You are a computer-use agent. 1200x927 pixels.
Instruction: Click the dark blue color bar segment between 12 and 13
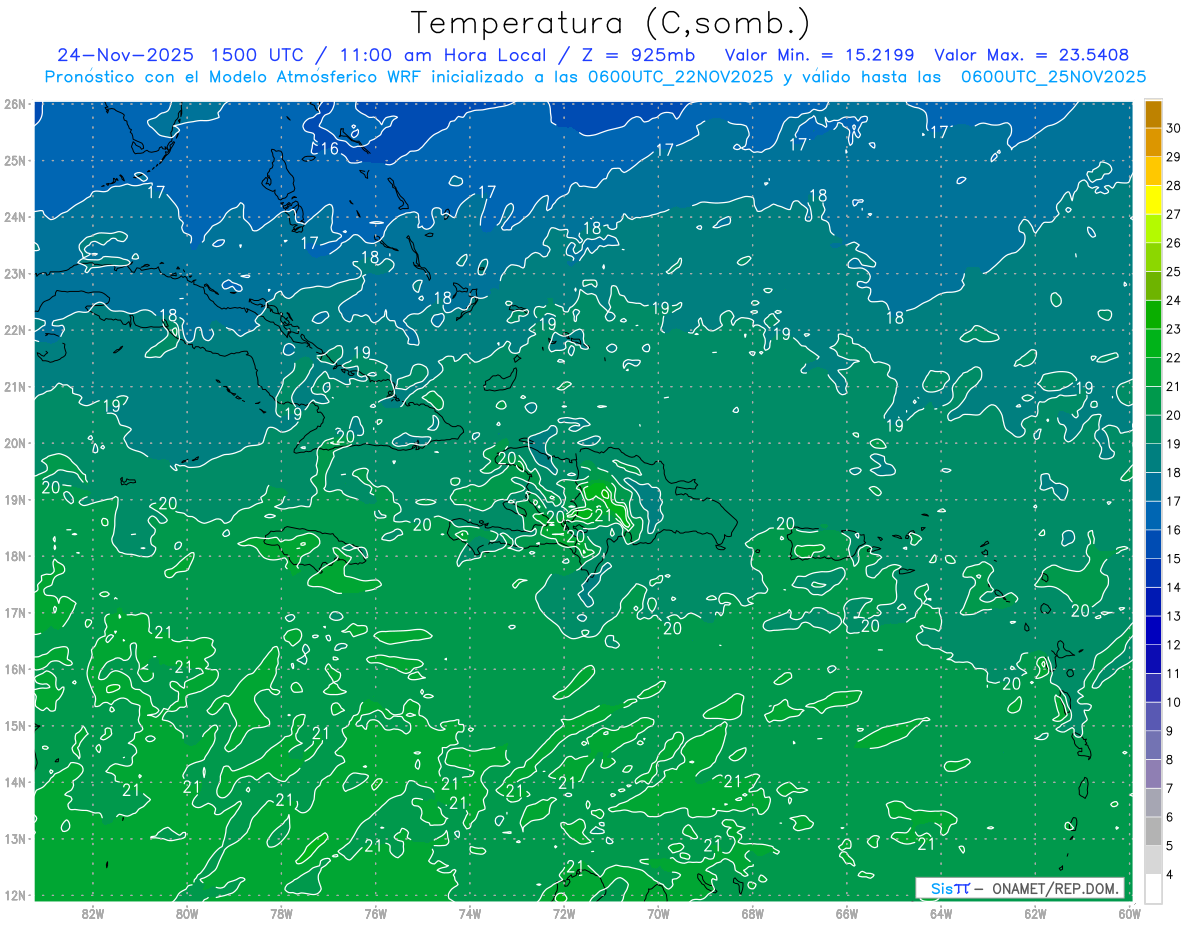pos(1153,630)
